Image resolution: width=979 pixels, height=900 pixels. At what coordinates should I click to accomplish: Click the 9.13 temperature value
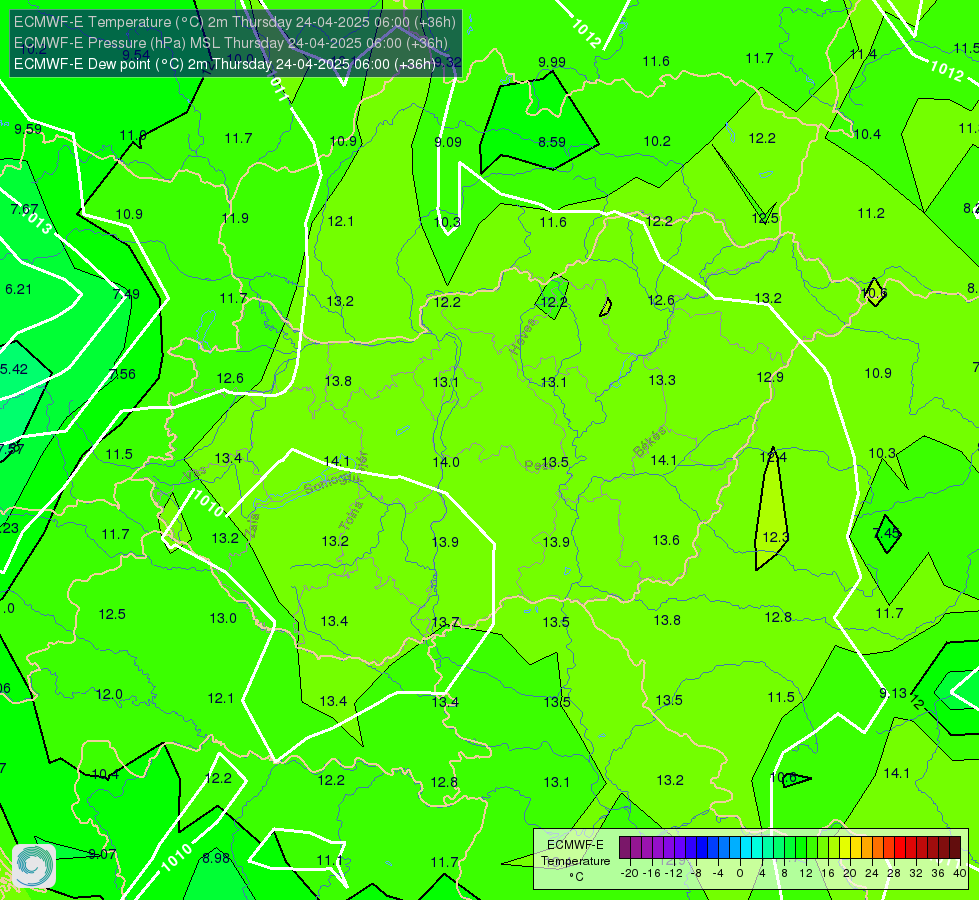pos(893,693)
